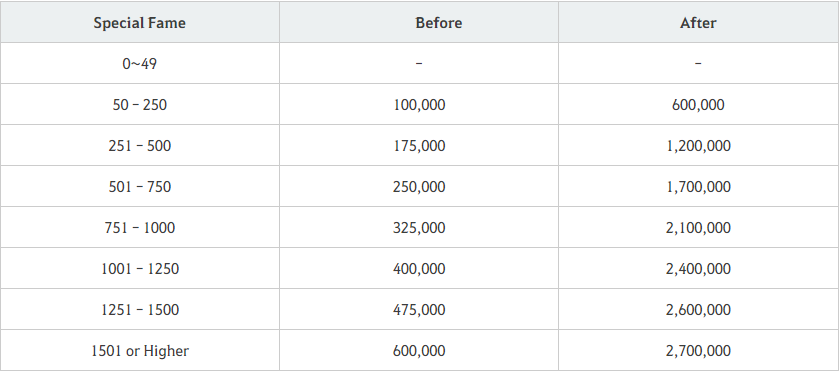Image resolution: width=839 pixels, height=372 pixels.
Task: Click the 2,700,000 After value
Action: click(x=698, y=351)
